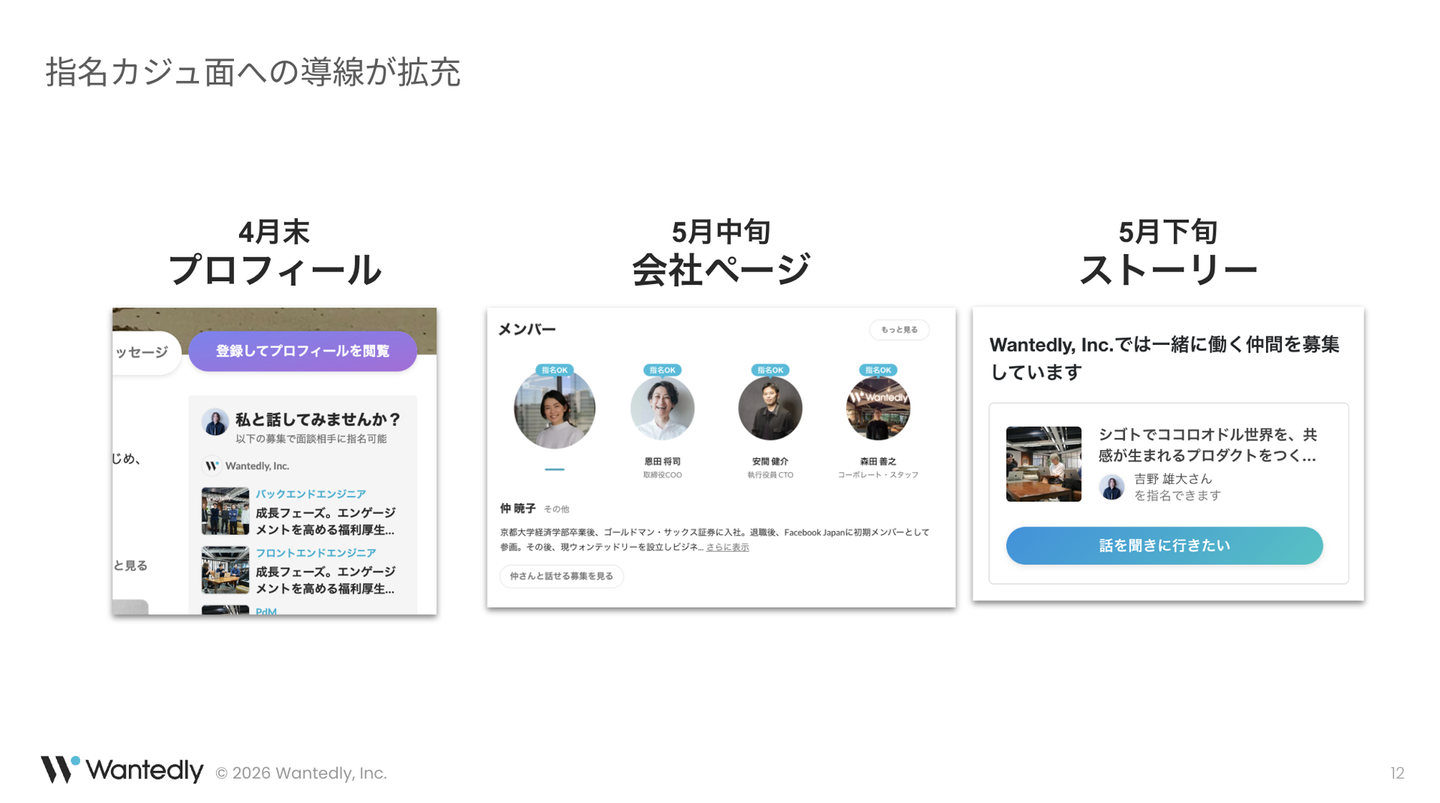Select the フロントエンドエンジニア job thumbnail
1440x803 pixels.
[x=225, y=570]
